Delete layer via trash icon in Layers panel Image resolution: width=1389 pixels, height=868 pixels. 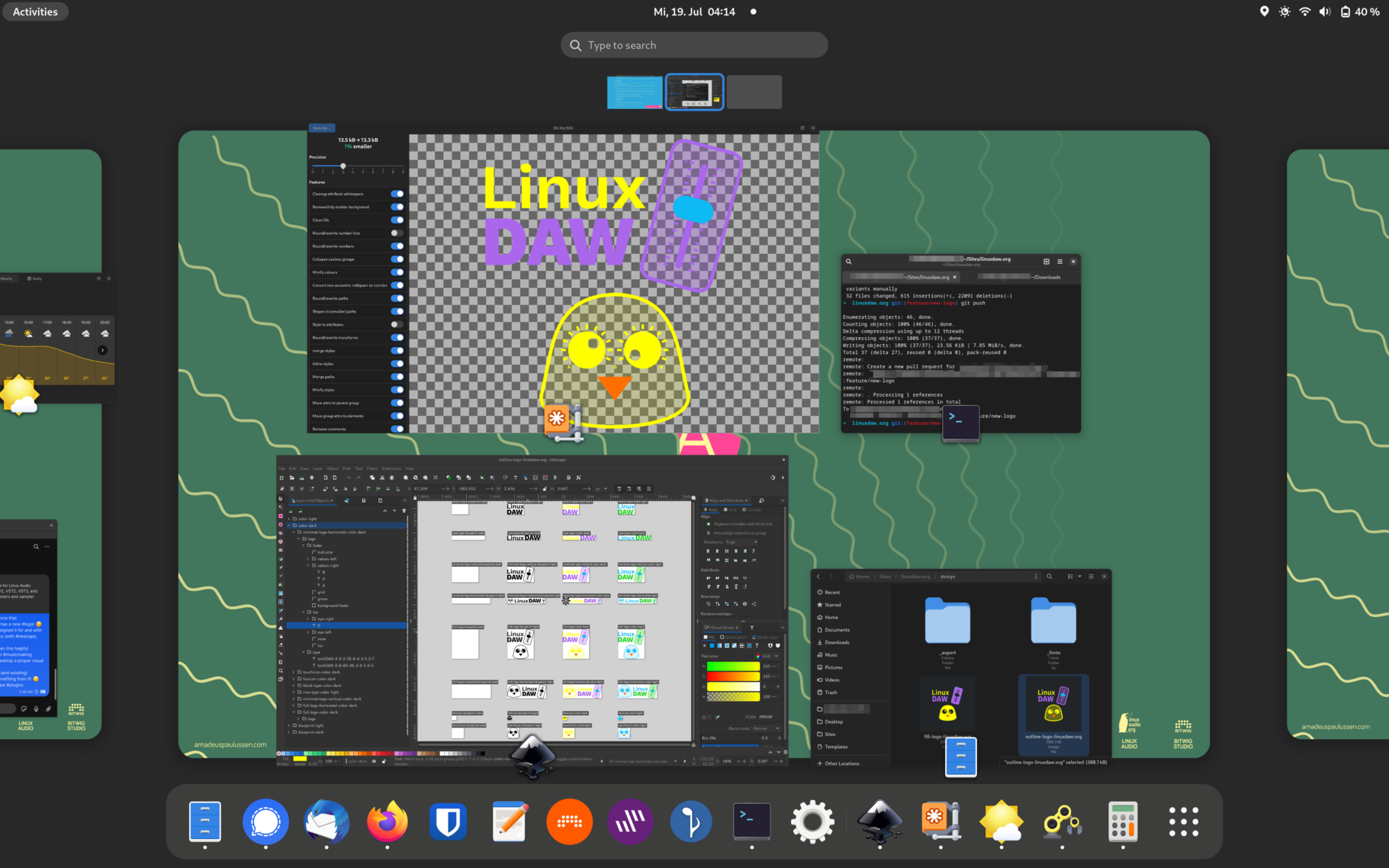click(404, 510)
